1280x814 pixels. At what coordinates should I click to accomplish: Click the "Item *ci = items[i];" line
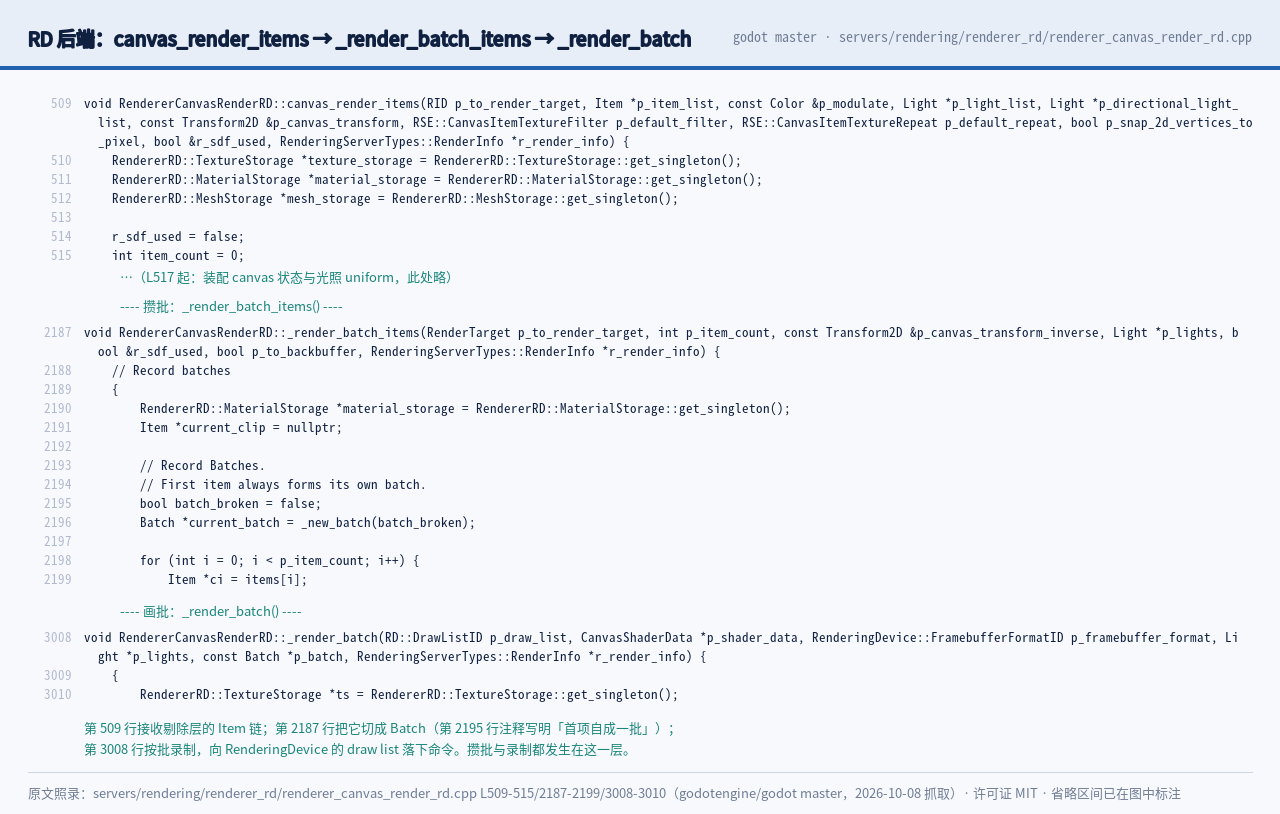(x=238, y=580)
